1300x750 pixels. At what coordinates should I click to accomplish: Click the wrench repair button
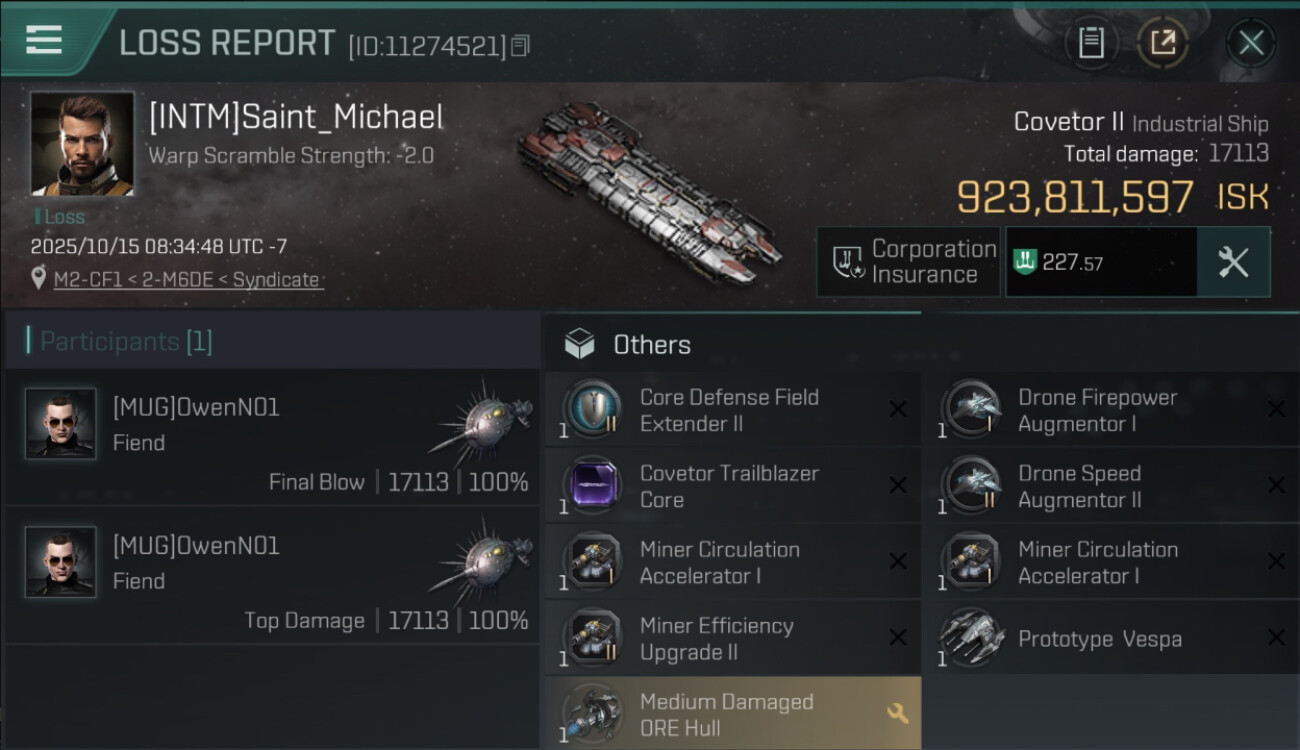click(1233, 262)
